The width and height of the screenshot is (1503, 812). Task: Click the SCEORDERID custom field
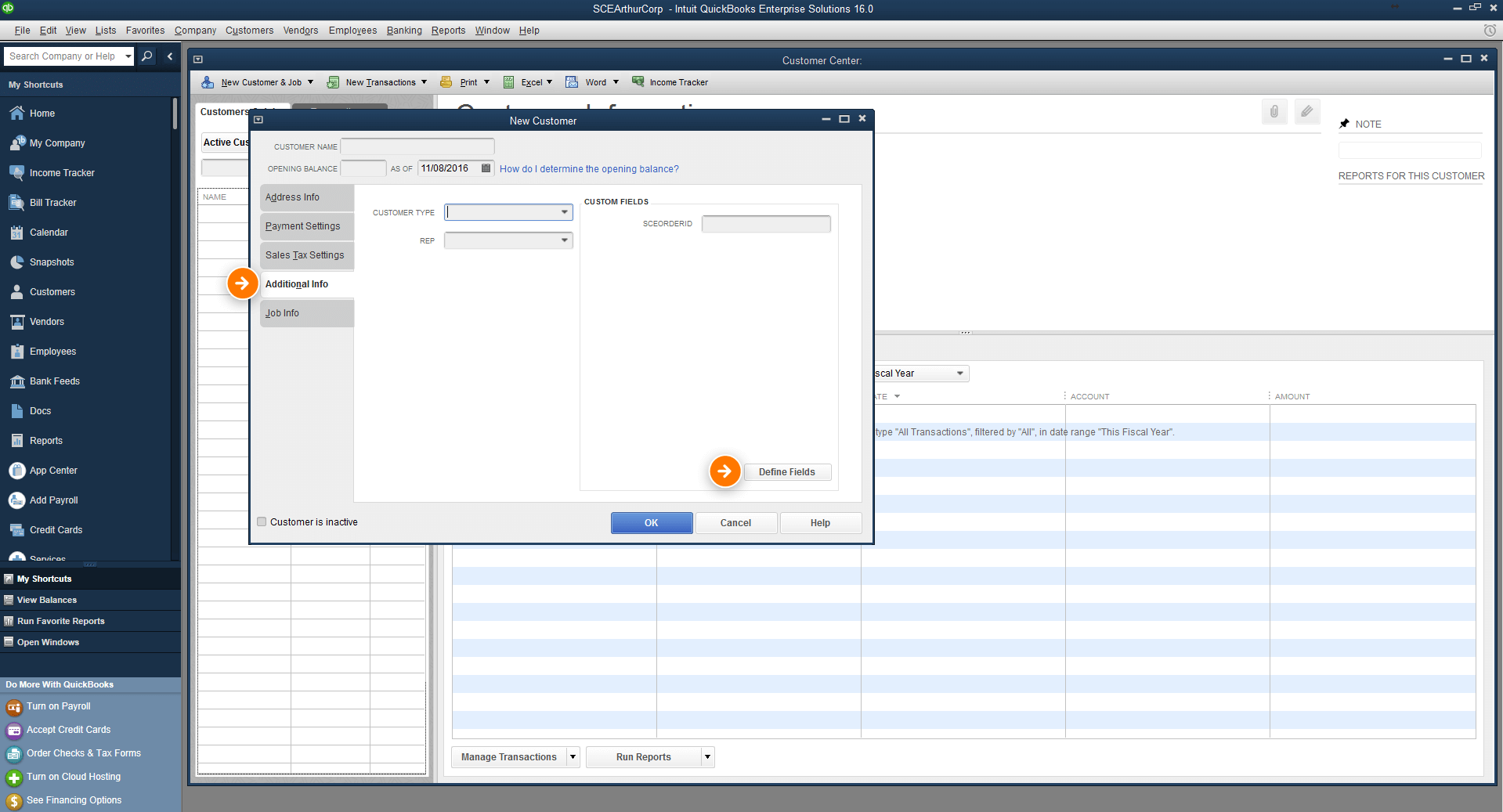pos(766,224)
